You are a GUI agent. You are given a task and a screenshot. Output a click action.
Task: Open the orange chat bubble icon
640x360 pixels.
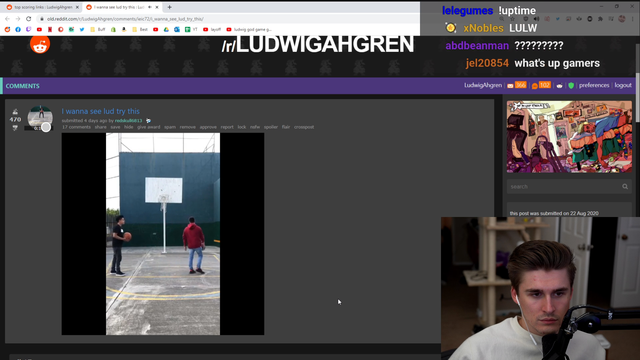535,86
